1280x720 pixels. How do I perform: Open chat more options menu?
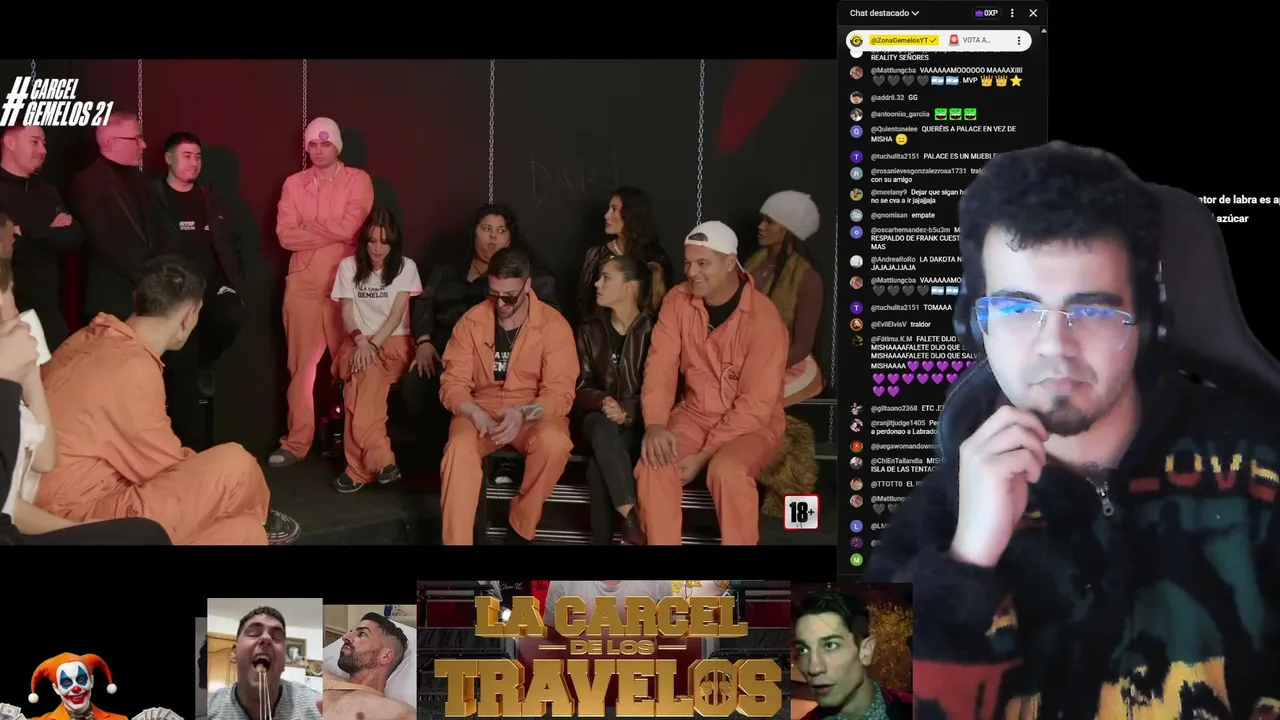(x=1012, y=13)
